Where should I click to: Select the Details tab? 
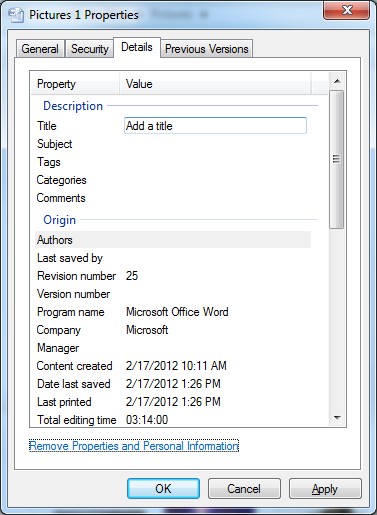point(137,47)
